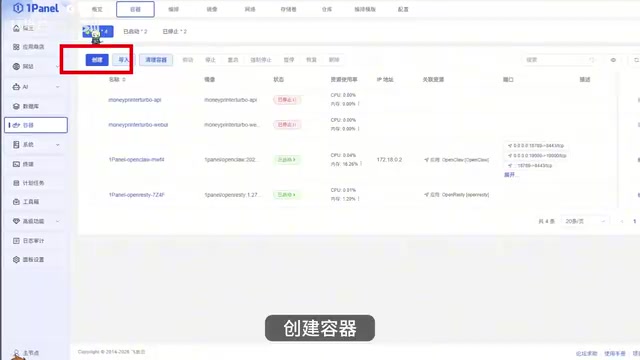Screen dimensions: 640x360
Task: Open the Panel Settings (面板设置) gear item
Action: point(36,260)
